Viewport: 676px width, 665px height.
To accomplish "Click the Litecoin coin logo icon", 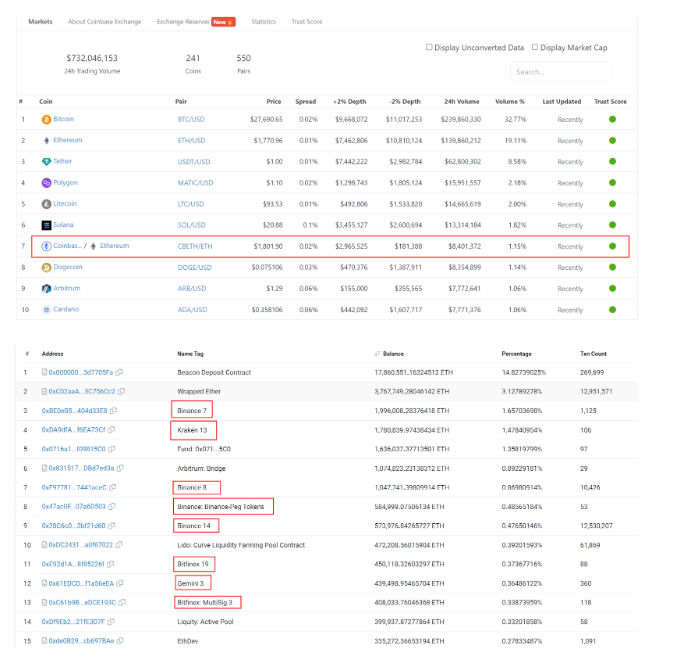I will click(46, 204).
